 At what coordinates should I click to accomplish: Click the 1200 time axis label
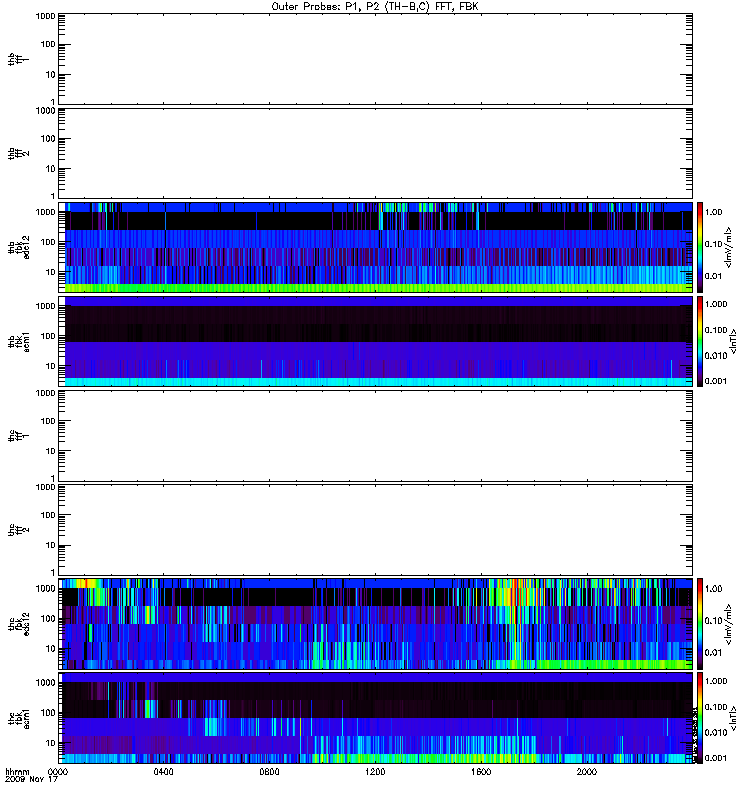[x=375, y=772]
